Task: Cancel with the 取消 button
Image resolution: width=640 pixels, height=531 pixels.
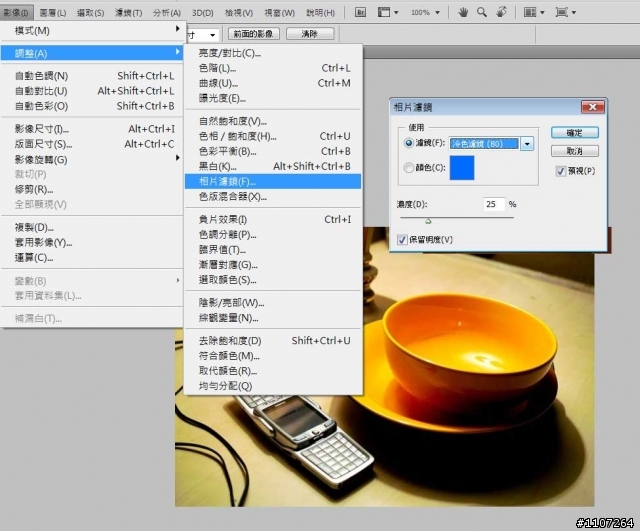Action: [575, 151]
